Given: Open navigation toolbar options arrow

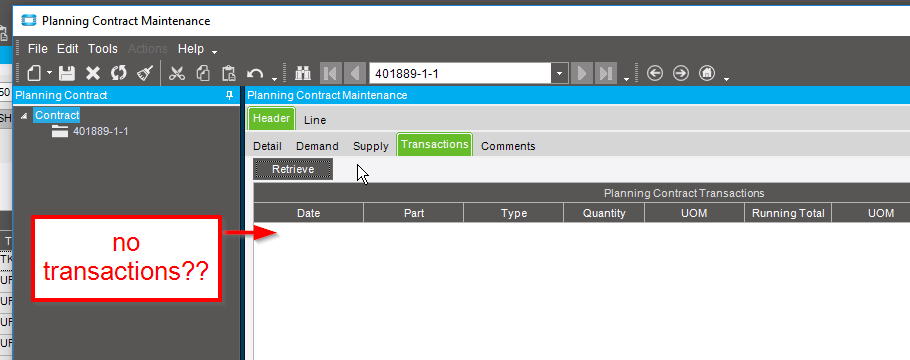Looking at the screenshot, I should 626,78.
